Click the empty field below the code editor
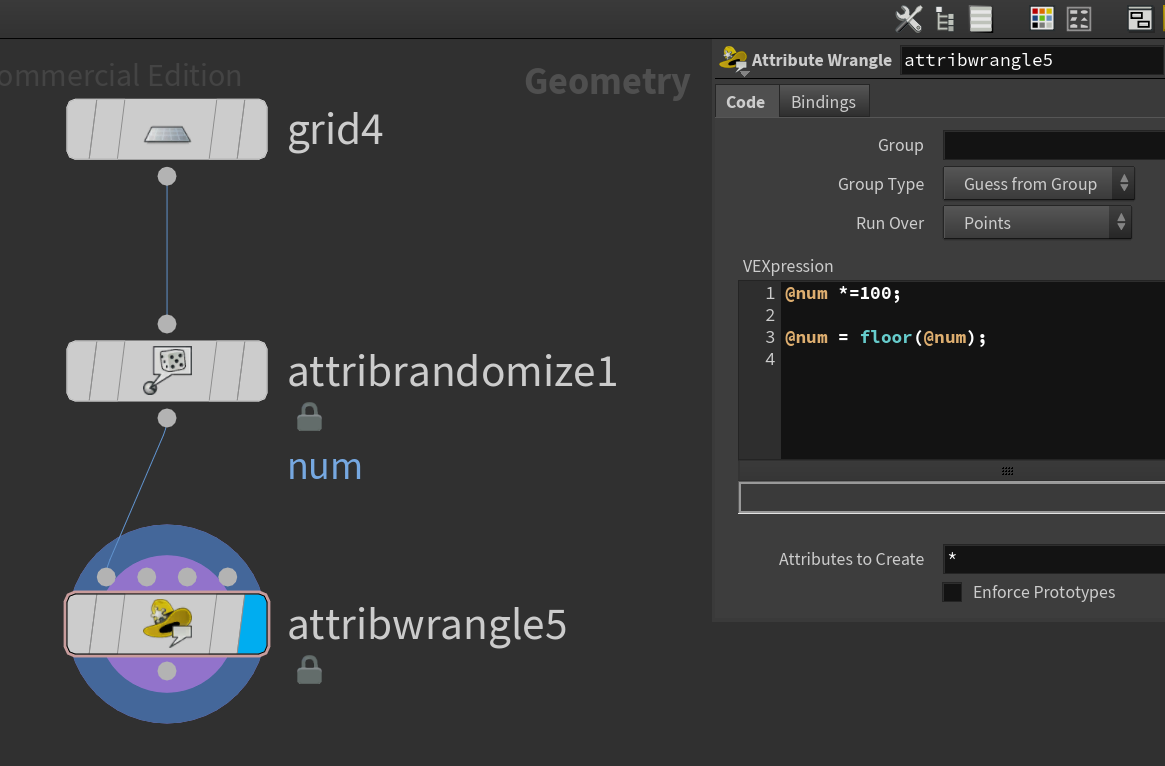Viewport: 1165px width, 766px height. [952, 498]
